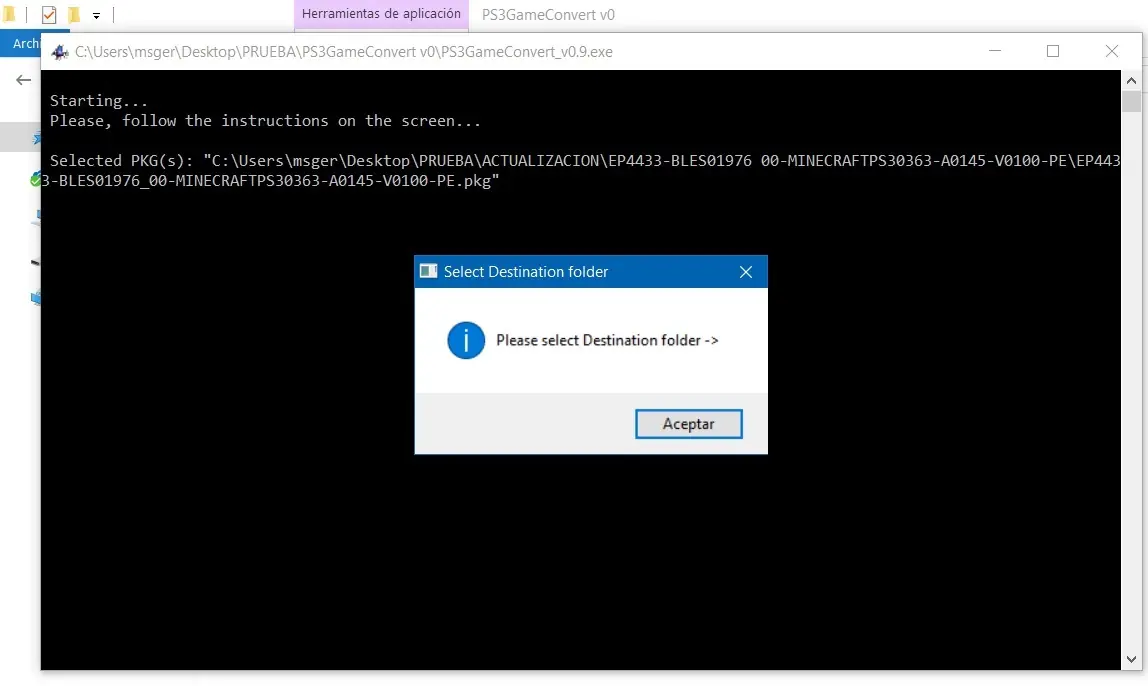Click the 'Please select Destination folder ->' message
The image size is (1148, 686).
click(x=607, y=340)
